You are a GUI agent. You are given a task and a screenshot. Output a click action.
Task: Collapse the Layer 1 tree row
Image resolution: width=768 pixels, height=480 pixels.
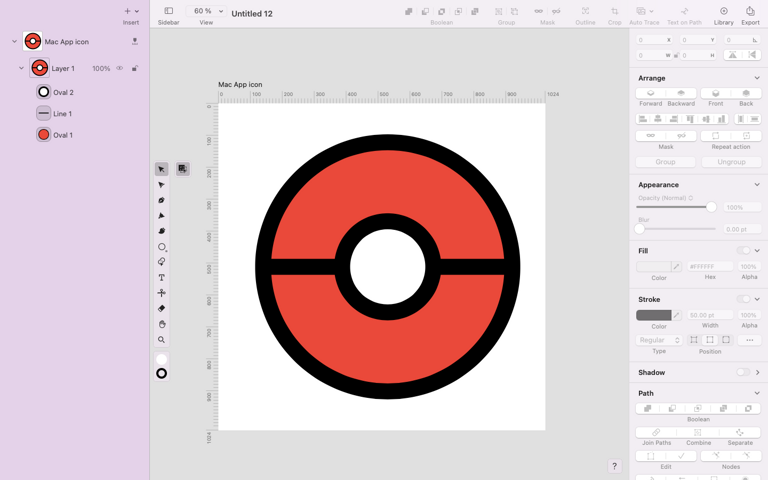tap(21, 68)
